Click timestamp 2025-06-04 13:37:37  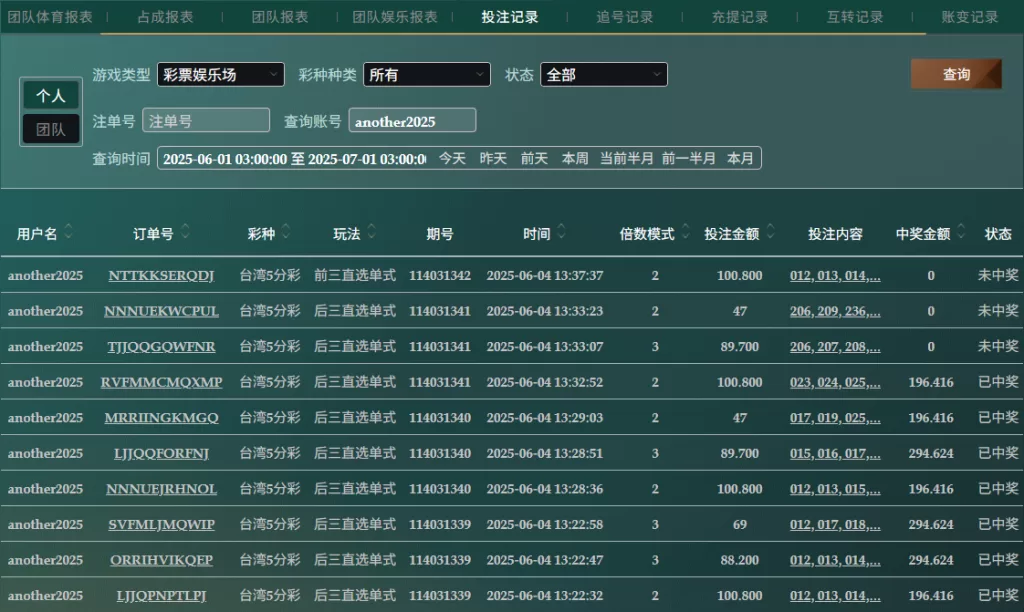545,276
